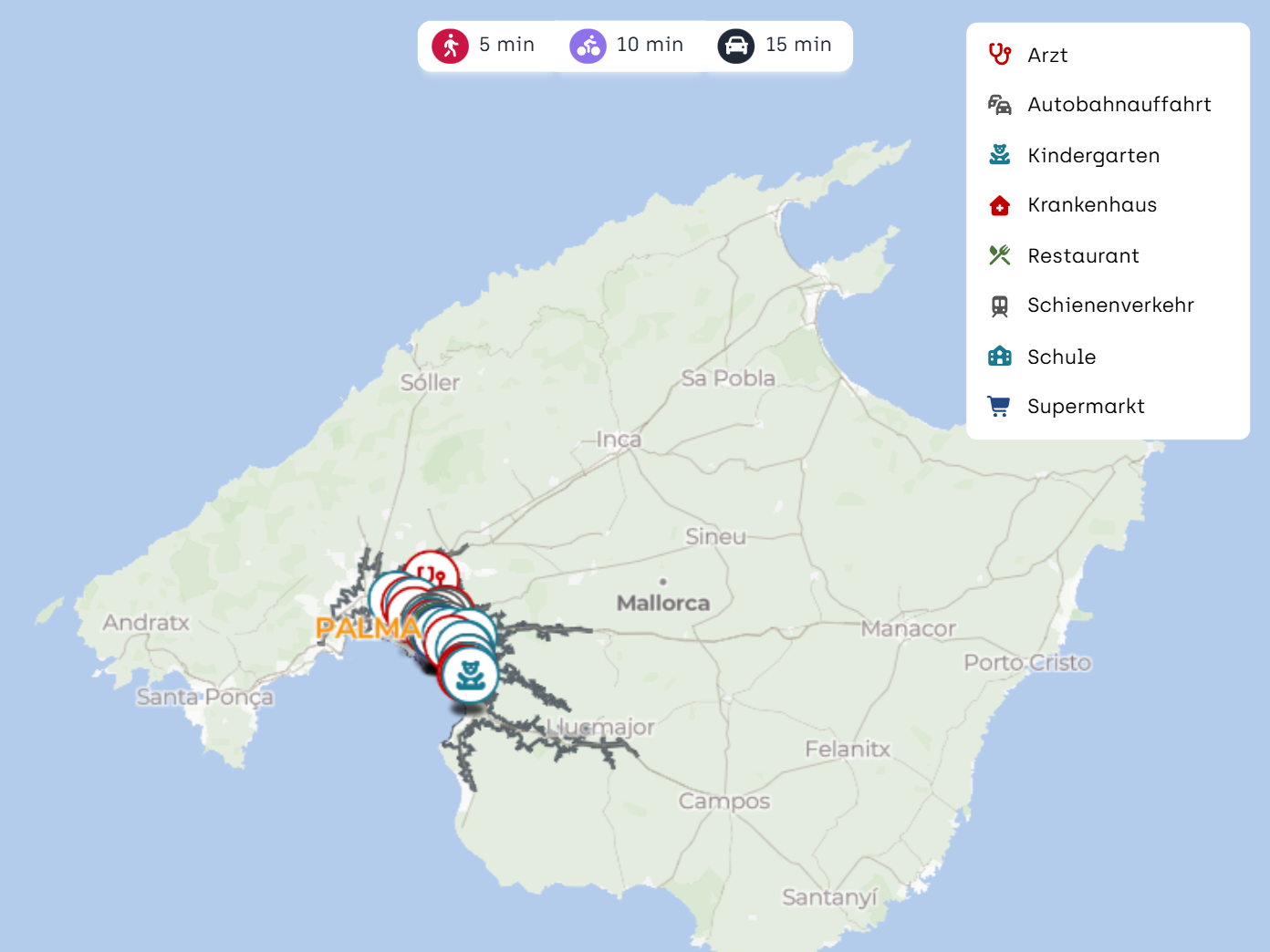Viewport: 1270px width, 952px height.
Task: Click the purple bicycle icon
Action: [x=588, y=46]
